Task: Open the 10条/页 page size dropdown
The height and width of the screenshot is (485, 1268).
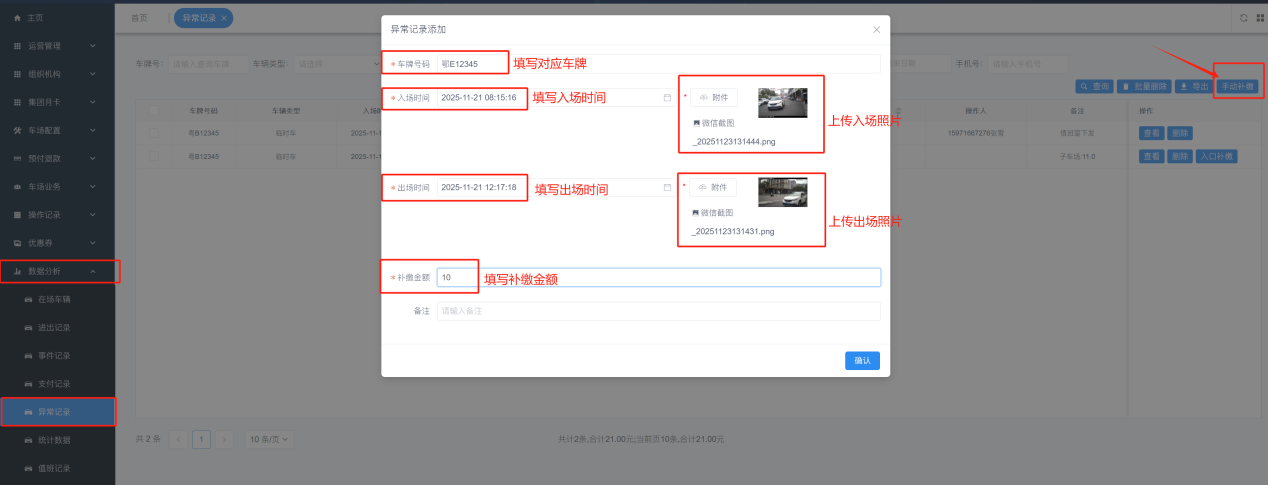Action: pos(269,438)
